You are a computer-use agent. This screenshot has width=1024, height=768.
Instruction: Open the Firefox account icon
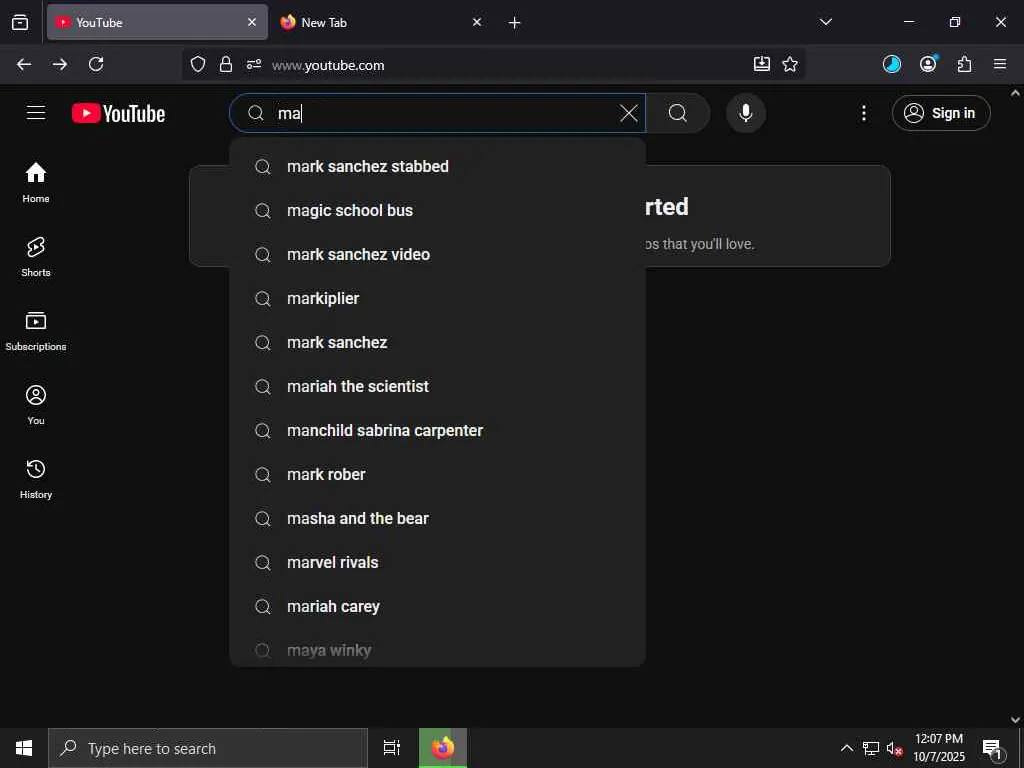pos(928,64)
